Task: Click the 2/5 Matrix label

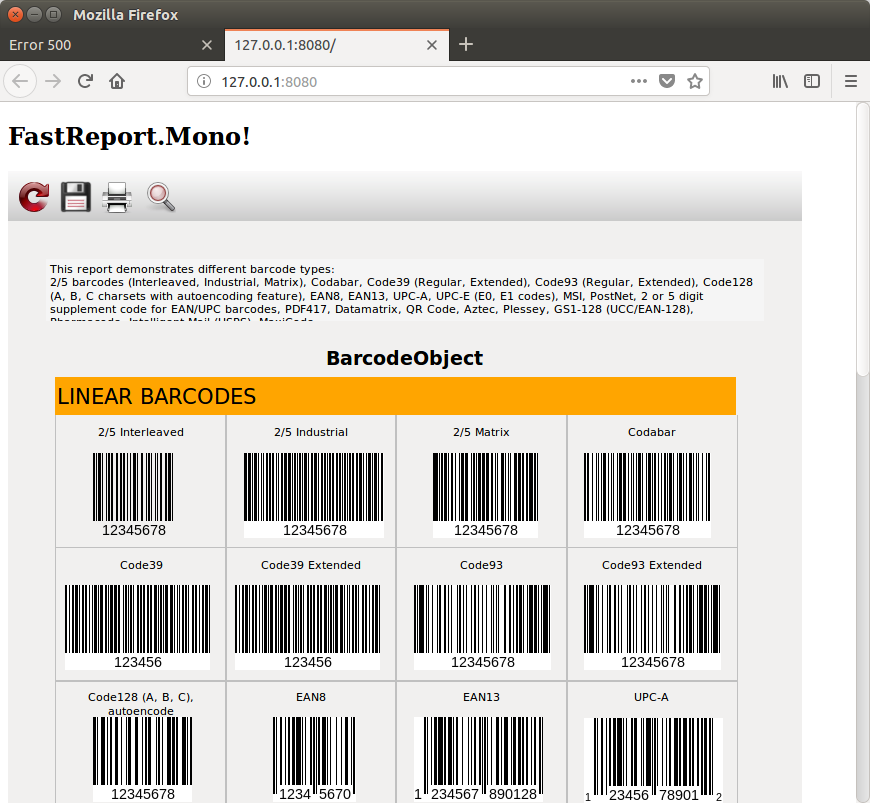Action: click(x=481, y=432)
